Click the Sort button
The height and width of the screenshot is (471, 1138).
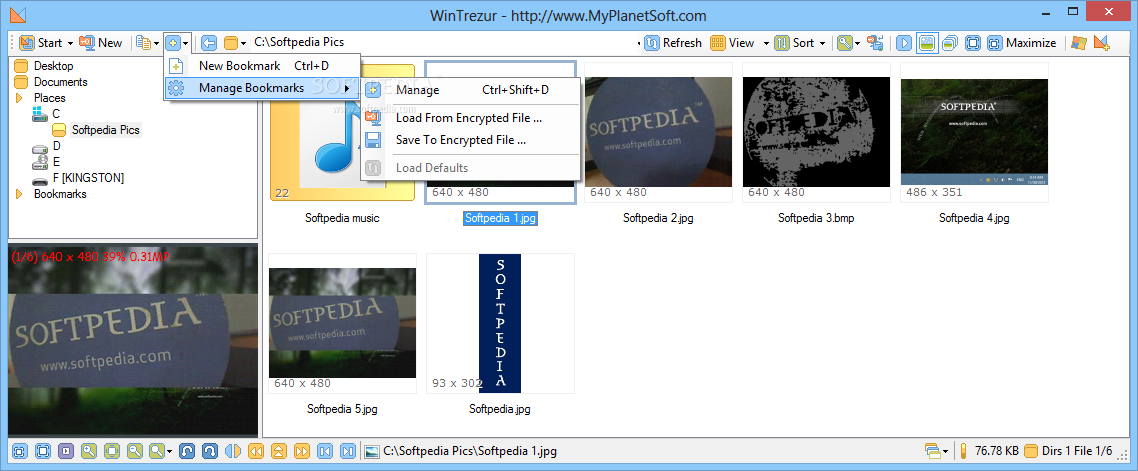tap(794, 43)
